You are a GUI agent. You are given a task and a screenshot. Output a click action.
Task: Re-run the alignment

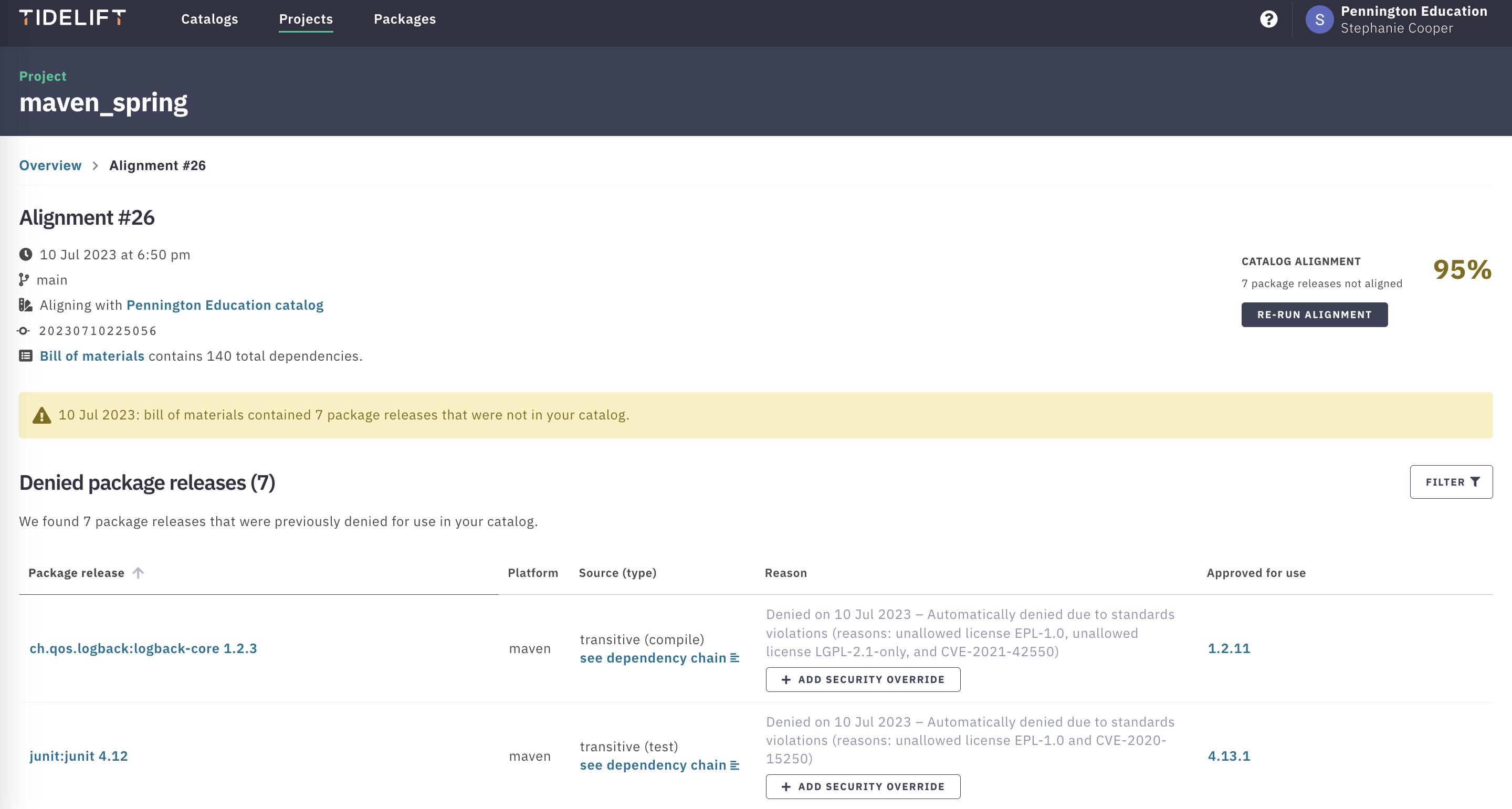coord(1314,314)
